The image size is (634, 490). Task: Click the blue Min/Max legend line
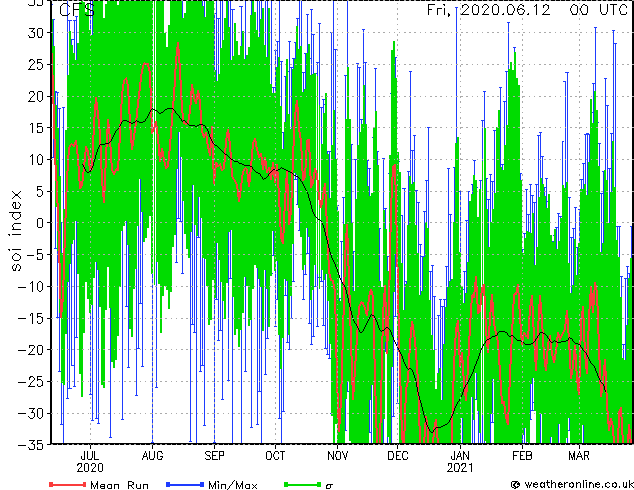[x=185, y=484]
